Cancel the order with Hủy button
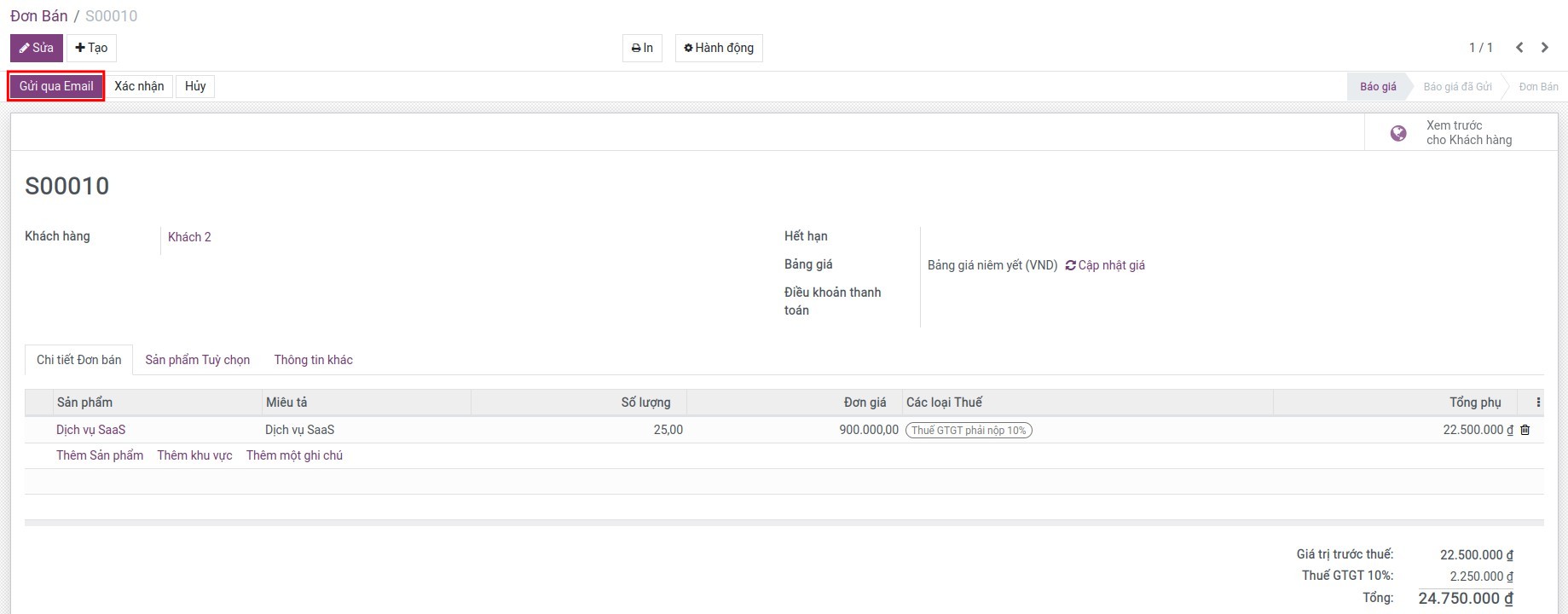 click(195, 86)
